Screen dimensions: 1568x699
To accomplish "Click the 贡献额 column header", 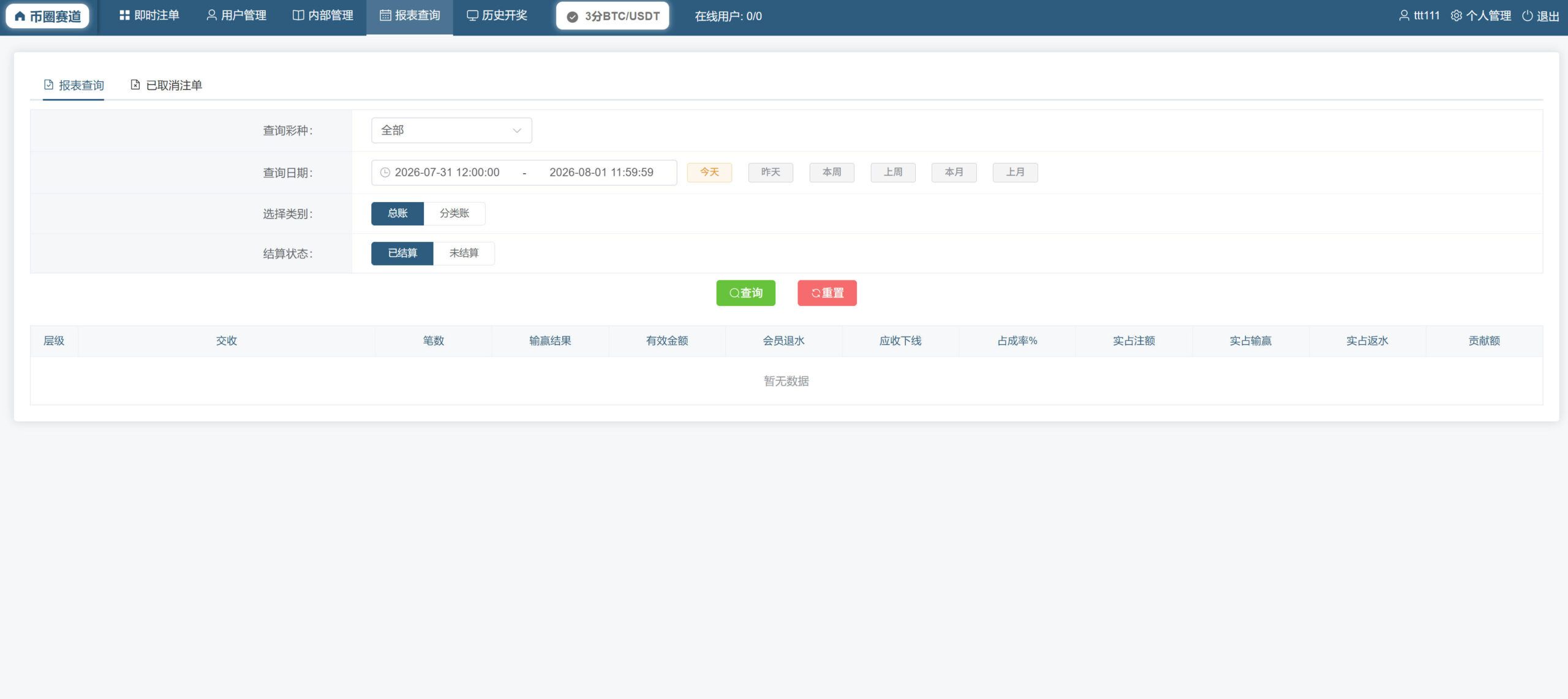I will (x=1484, y=341).
